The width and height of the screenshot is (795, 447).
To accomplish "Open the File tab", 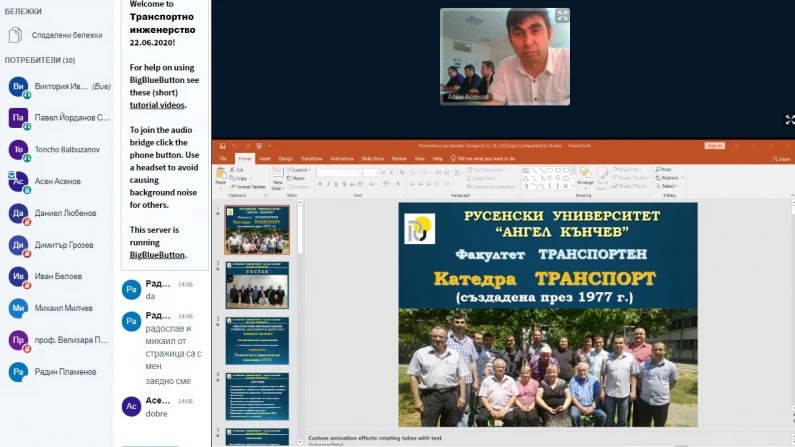I will click(x=223, y=159).
